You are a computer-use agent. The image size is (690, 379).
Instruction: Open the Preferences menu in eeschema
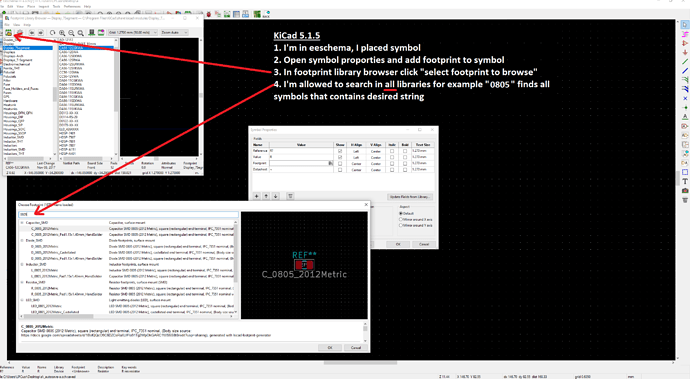click(72, 7)
